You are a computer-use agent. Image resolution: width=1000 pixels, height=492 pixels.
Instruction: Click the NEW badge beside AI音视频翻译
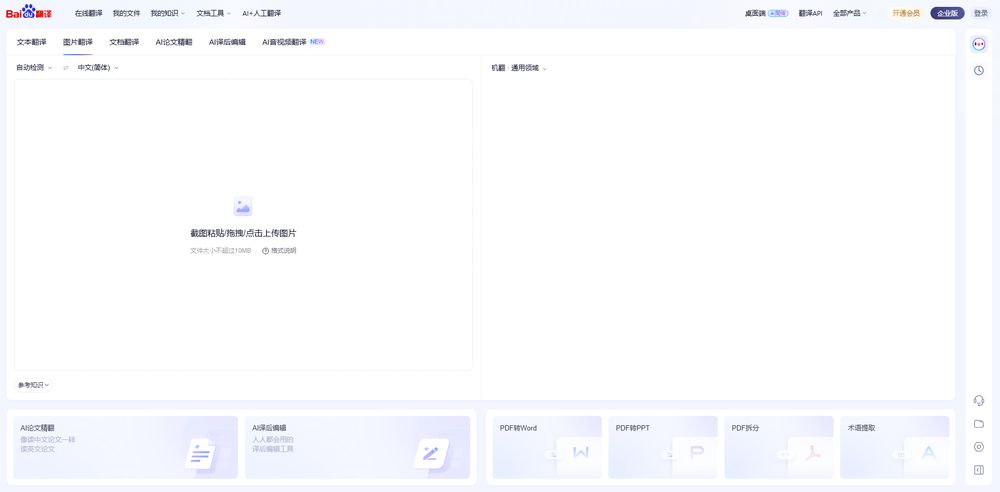coord(317,42)
